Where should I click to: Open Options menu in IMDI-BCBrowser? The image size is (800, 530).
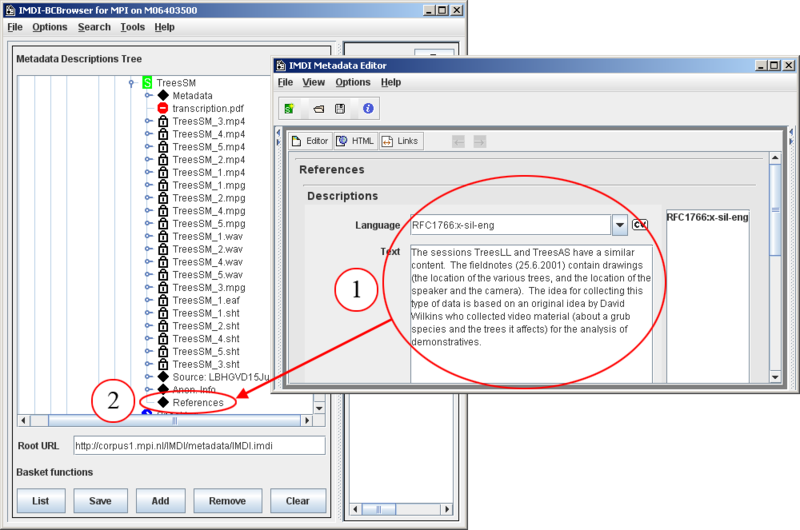pyautogui.click(x=49, y=27)
